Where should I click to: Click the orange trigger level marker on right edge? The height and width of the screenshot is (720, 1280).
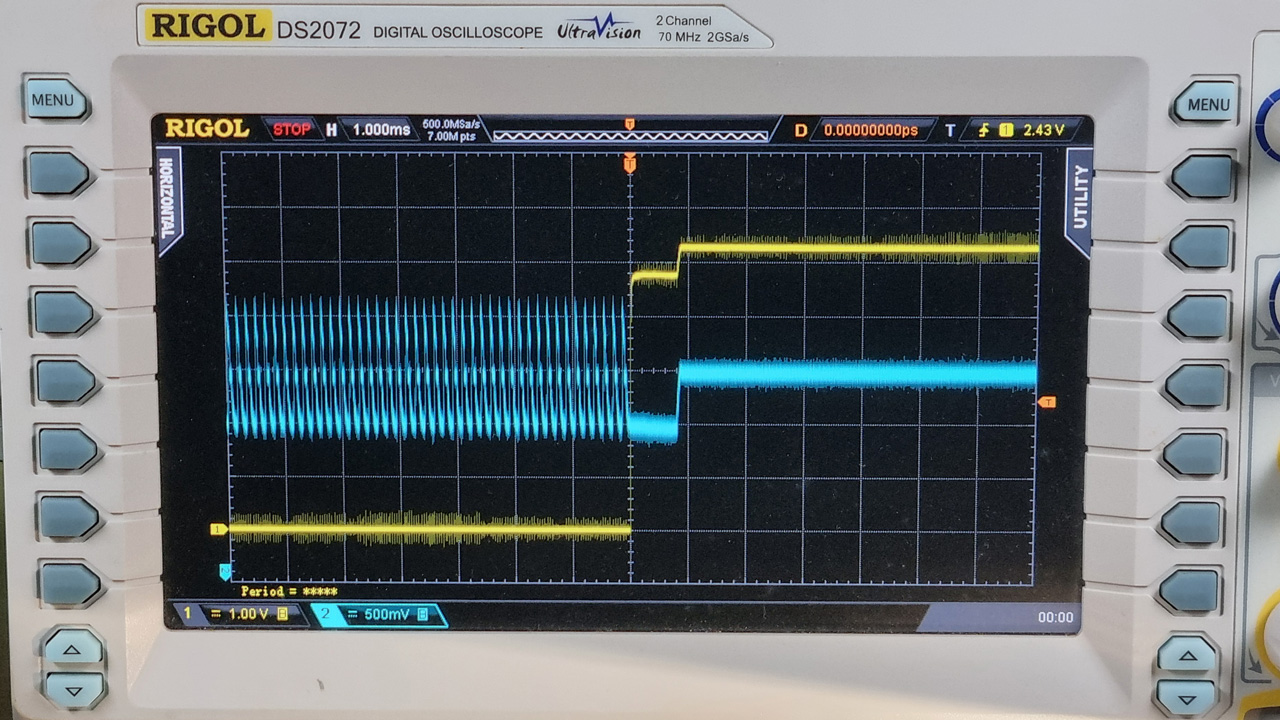tap(1047, 402)
